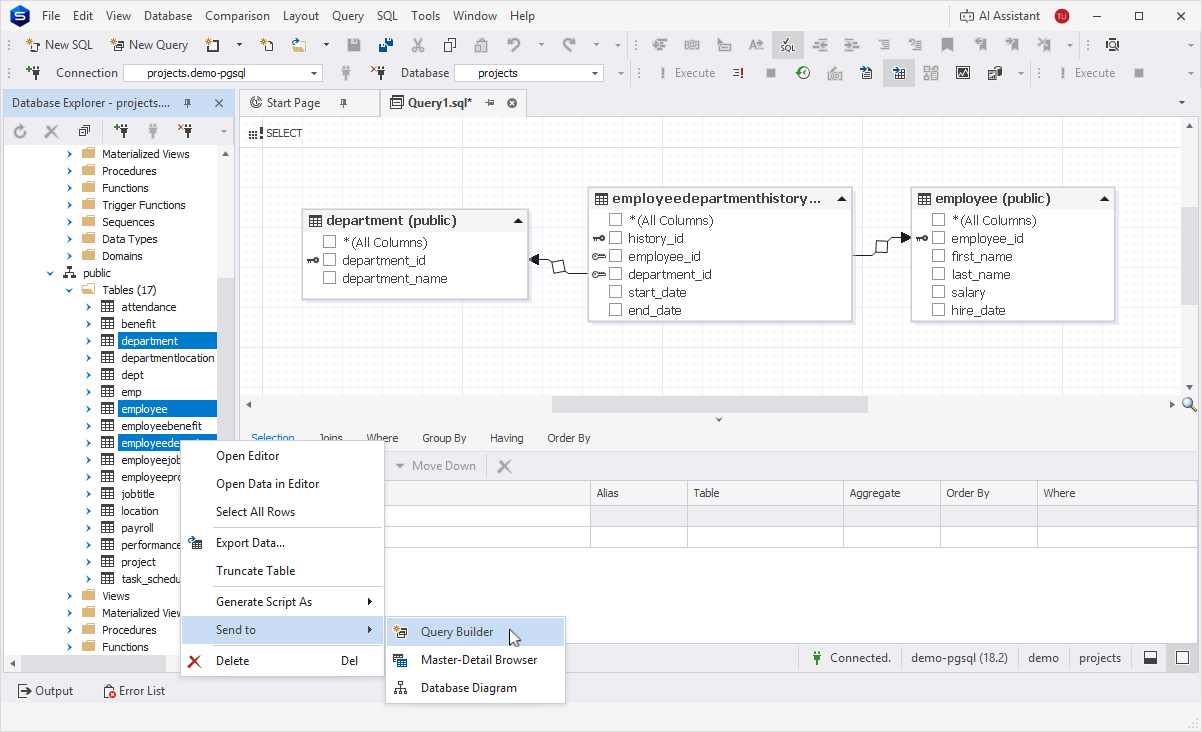Open query history with the green clock icon

click(802, 73)
